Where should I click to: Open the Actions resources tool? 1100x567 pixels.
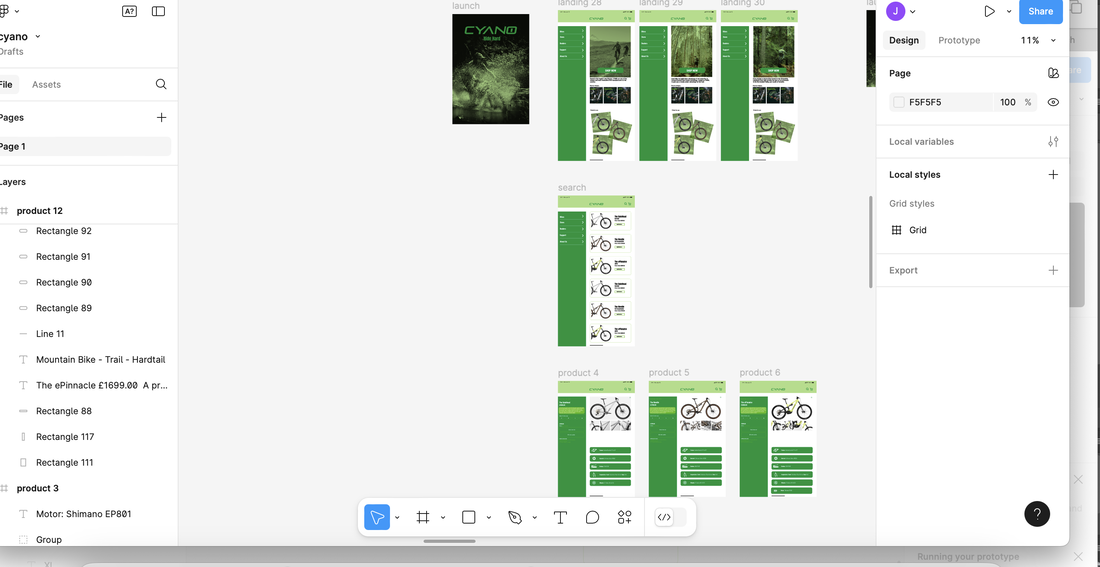click(x=624, y=517)
